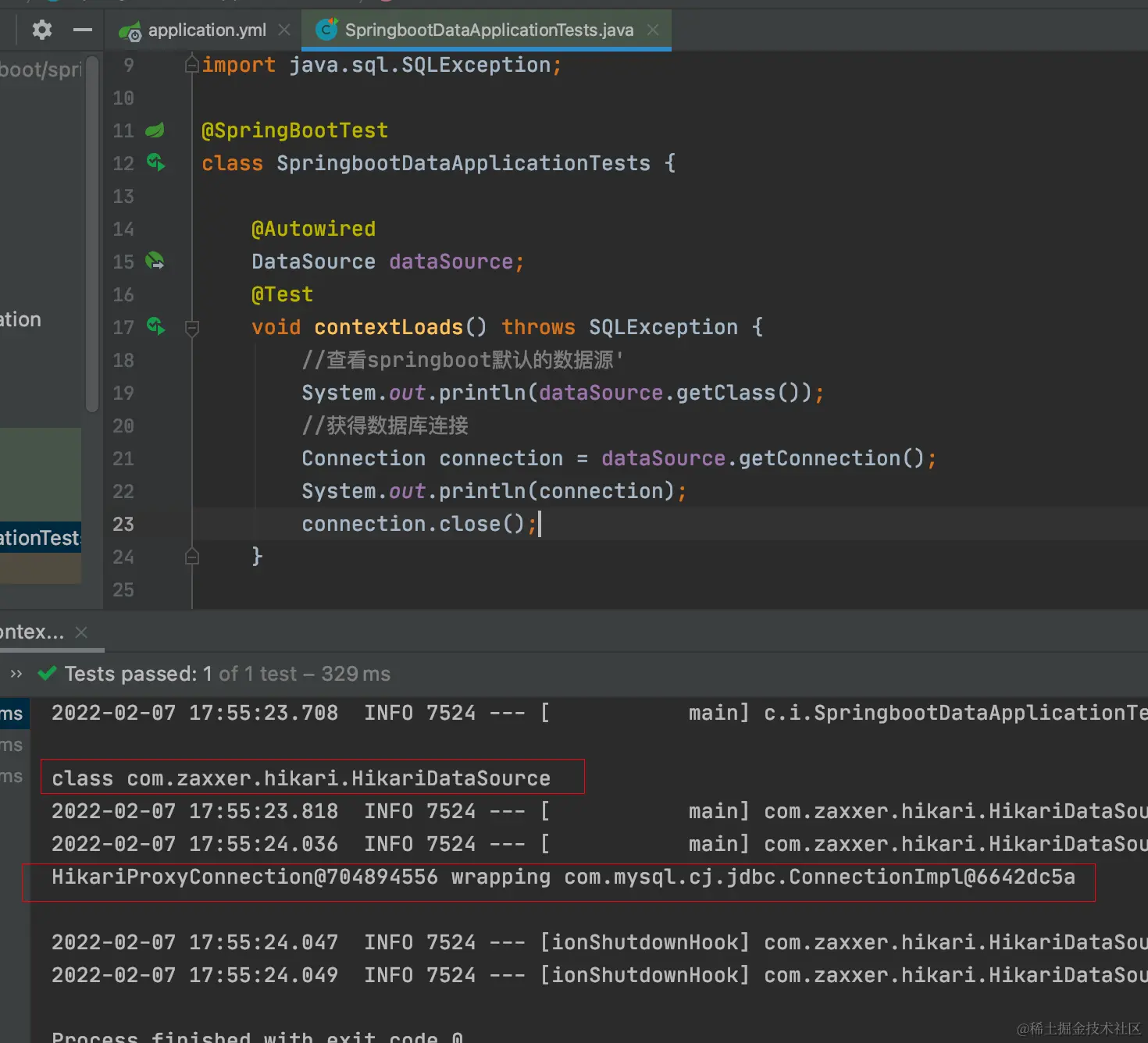This screenshot has height=1043, width=1148.
Task: Run contextLoads test from line 17 gutter icon
Action: (x=155, y=326)
